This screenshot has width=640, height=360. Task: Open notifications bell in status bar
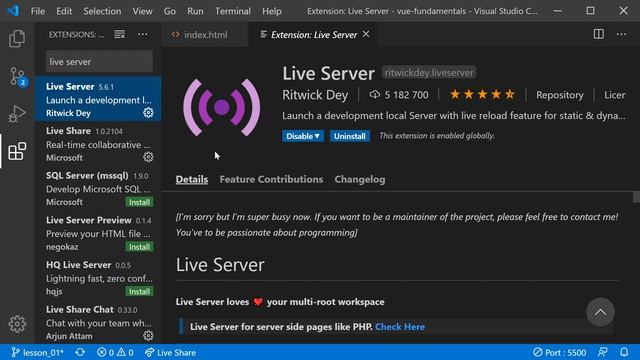(624, 352)
